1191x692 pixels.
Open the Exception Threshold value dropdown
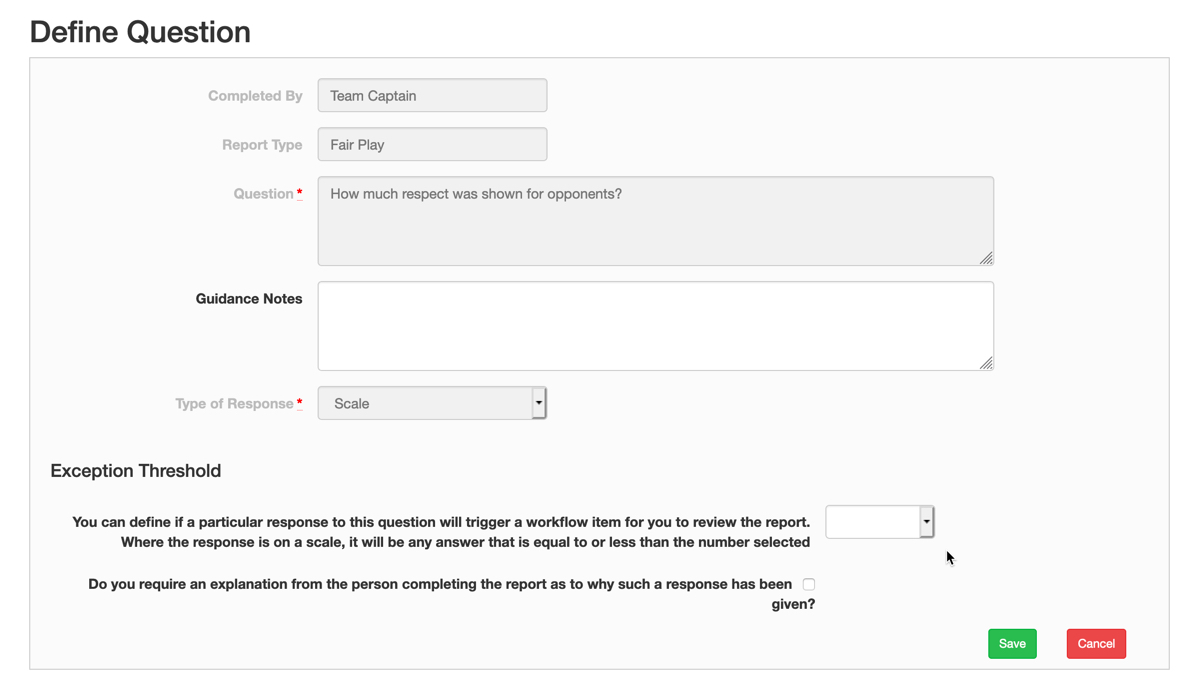(880, 522)
